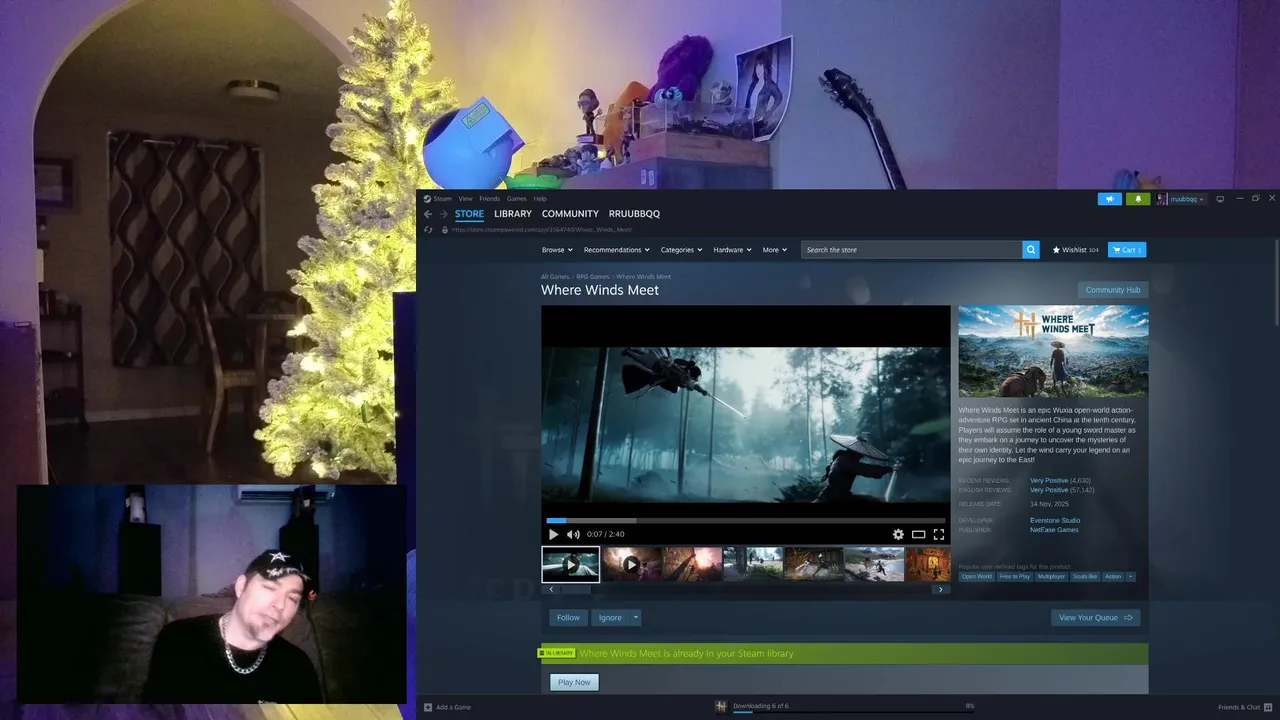1280x720 pixels.
Task: Click the Where Winds Meet header image
Action: (1053, 351)
